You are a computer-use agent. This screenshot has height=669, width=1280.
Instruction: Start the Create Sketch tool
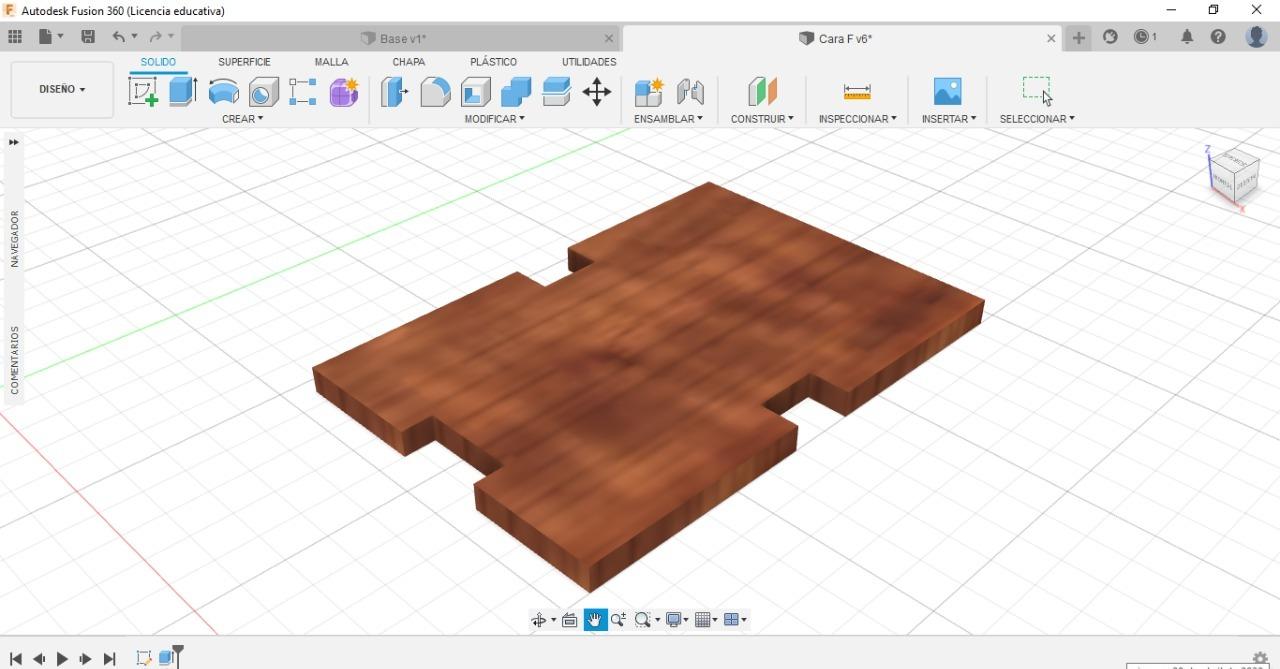143,92
